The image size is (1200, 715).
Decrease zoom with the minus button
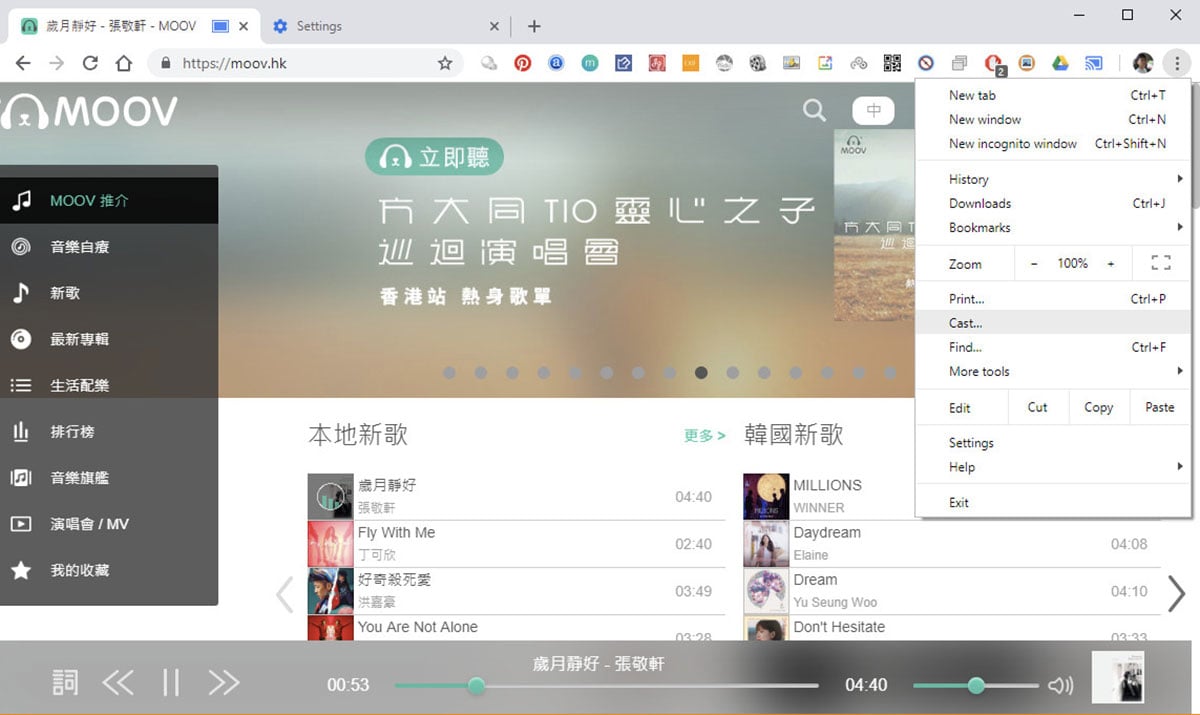coord(1034,264)
